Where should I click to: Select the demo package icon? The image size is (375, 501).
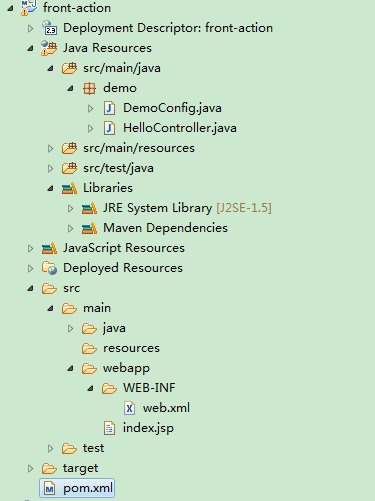pyautogui.click(x=89, y=88)
